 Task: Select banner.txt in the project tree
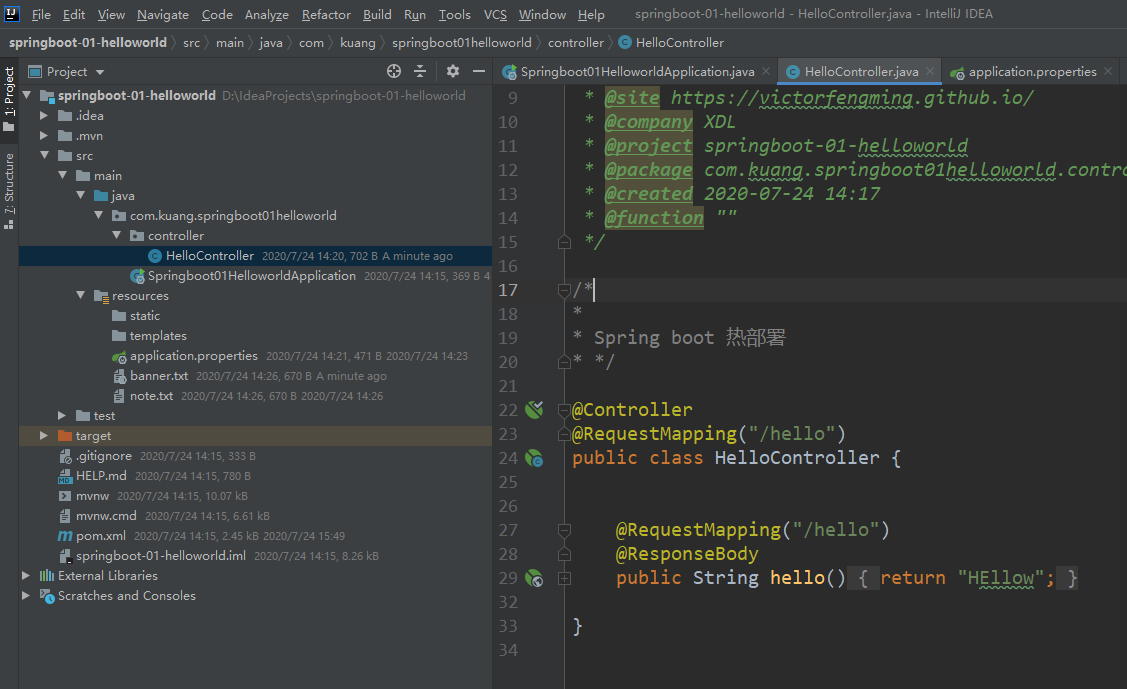coord(158,376)
